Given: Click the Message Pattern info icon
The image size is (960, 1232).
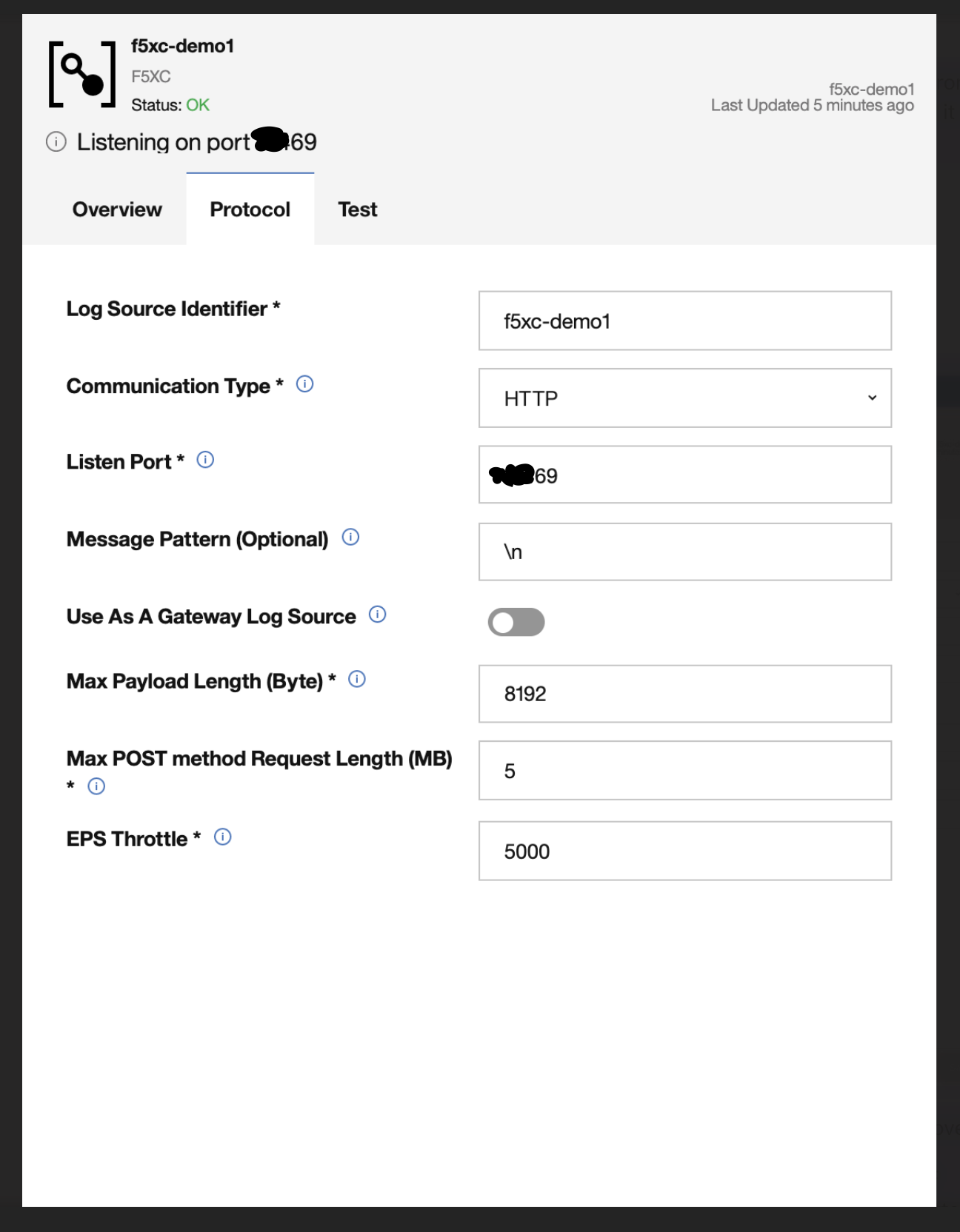Looking at the screenshot, I should coord(349,538).
